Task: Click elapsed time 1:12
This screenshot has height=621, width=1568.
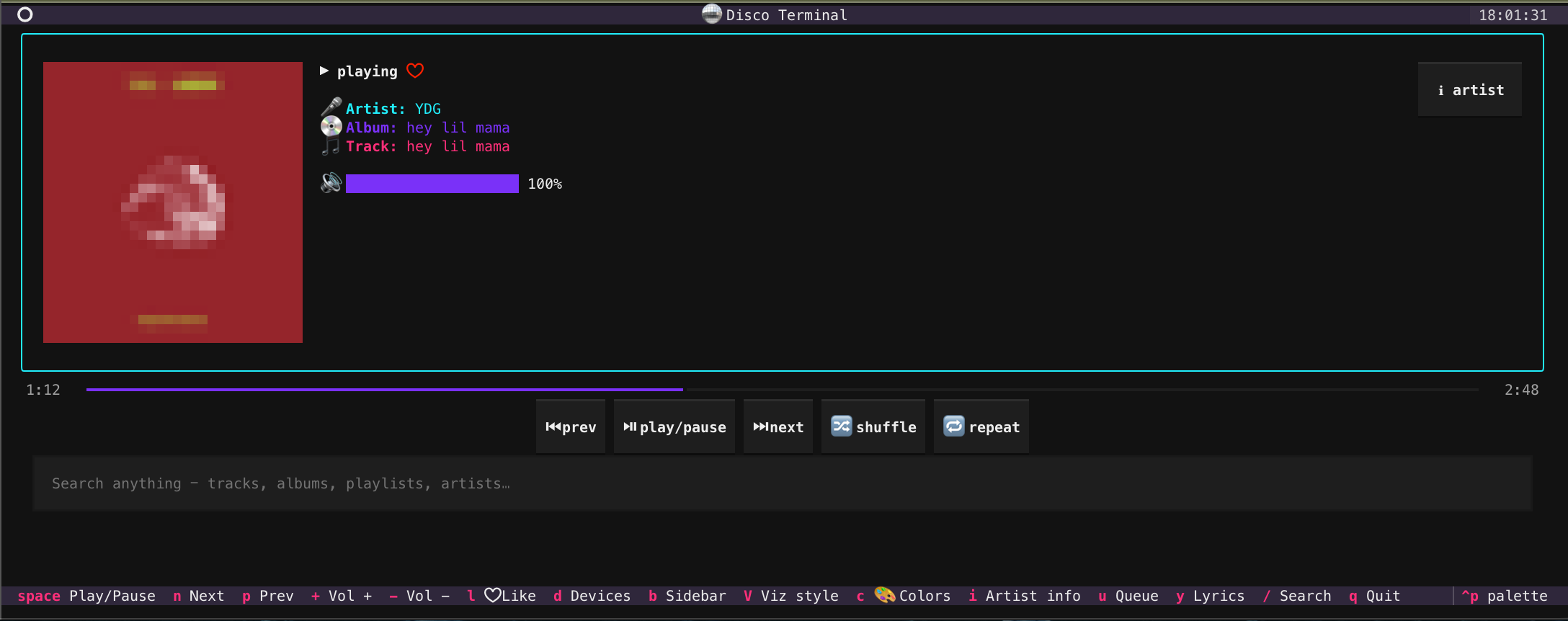Action: pyautogui.click(x=43, y=390)
